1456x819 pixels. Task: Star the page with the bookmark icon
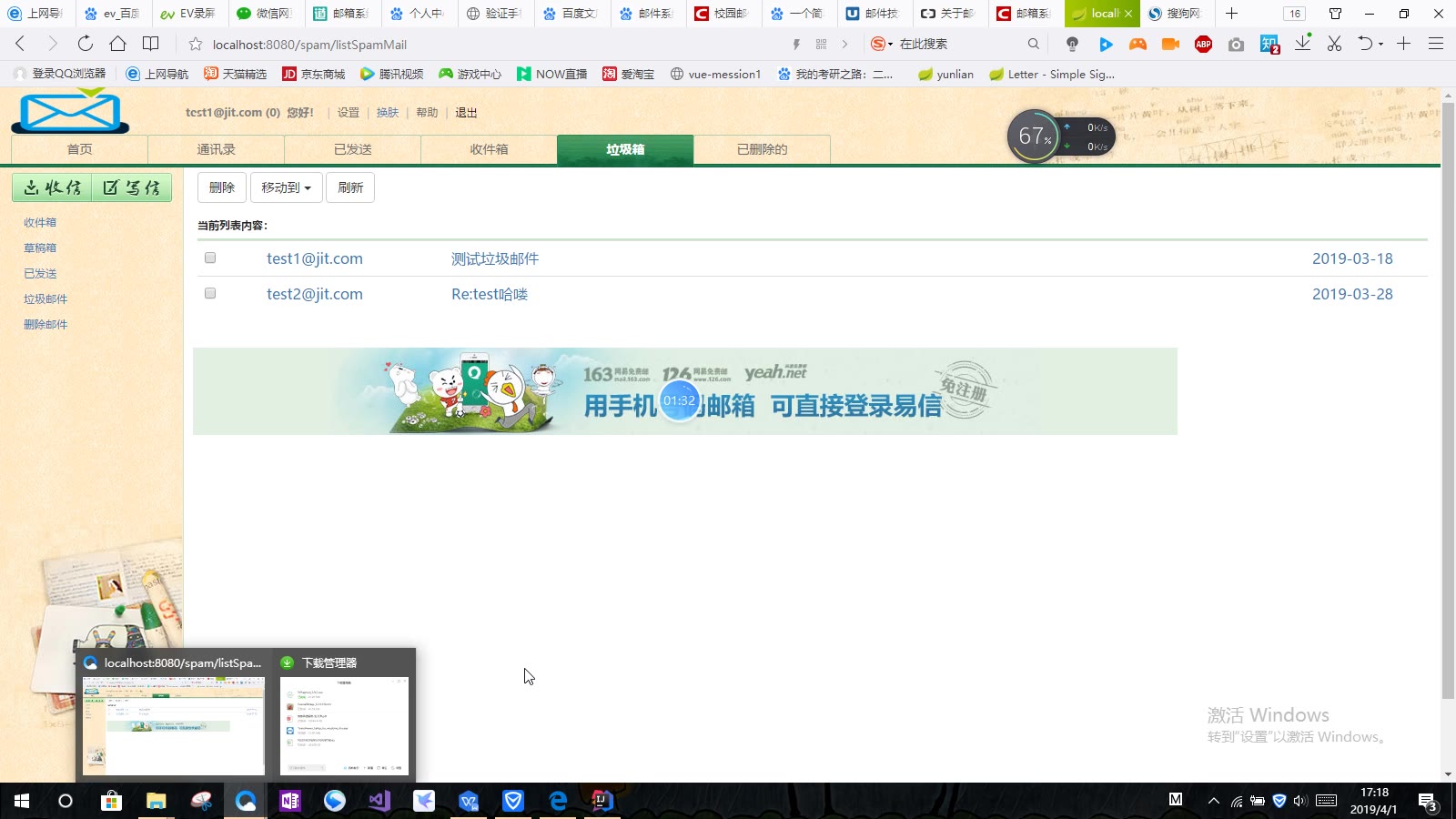[x=195, y=45]
